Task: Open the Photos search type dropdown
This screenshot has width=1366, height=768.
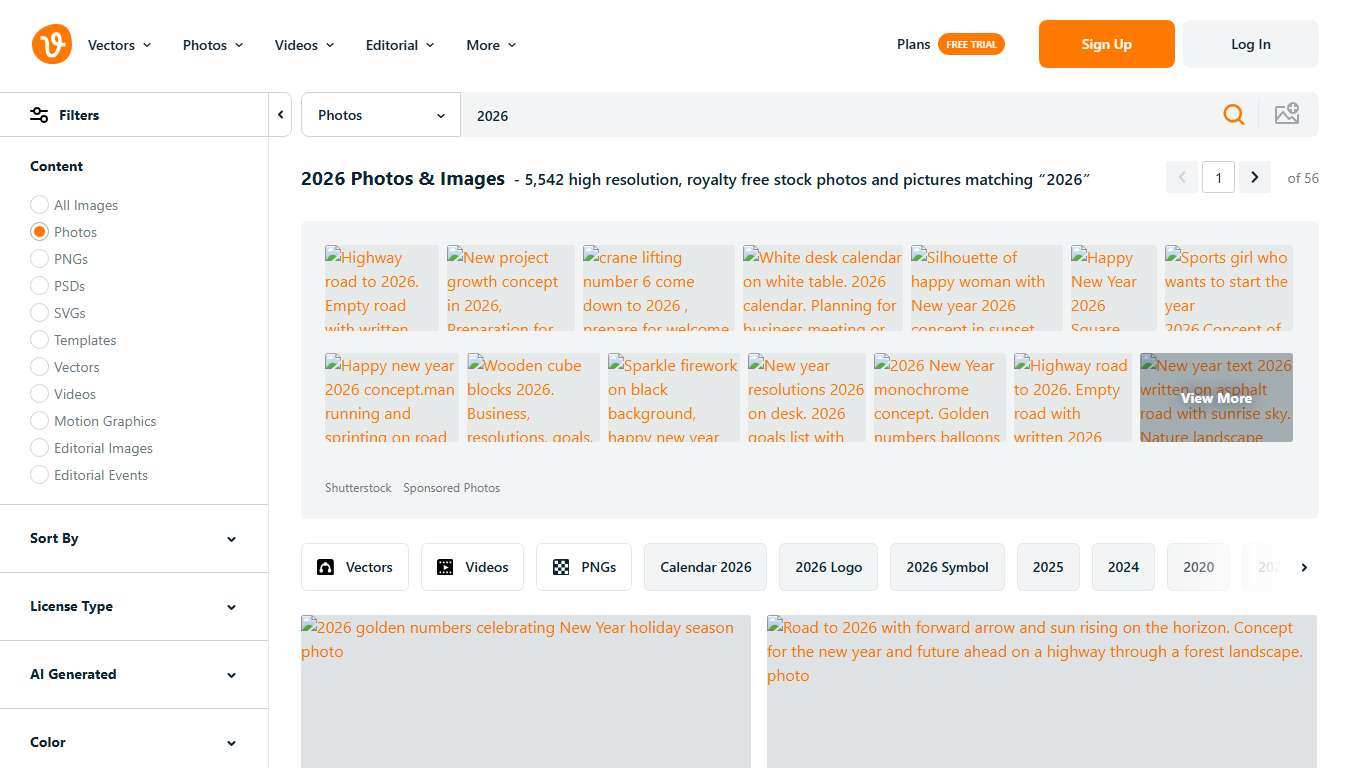Action: pyautogui.click(x=380, y=115)
